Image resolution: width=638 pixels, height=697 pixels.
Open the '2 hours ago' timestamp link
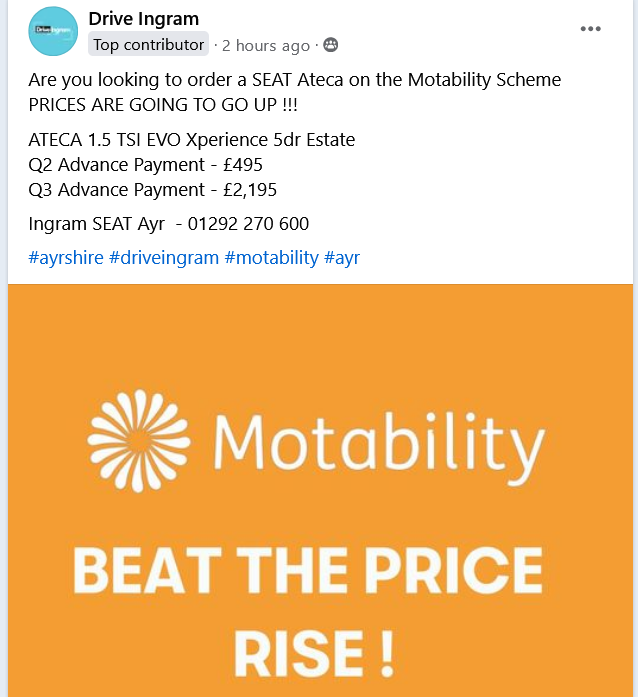[x=266, y=45]
